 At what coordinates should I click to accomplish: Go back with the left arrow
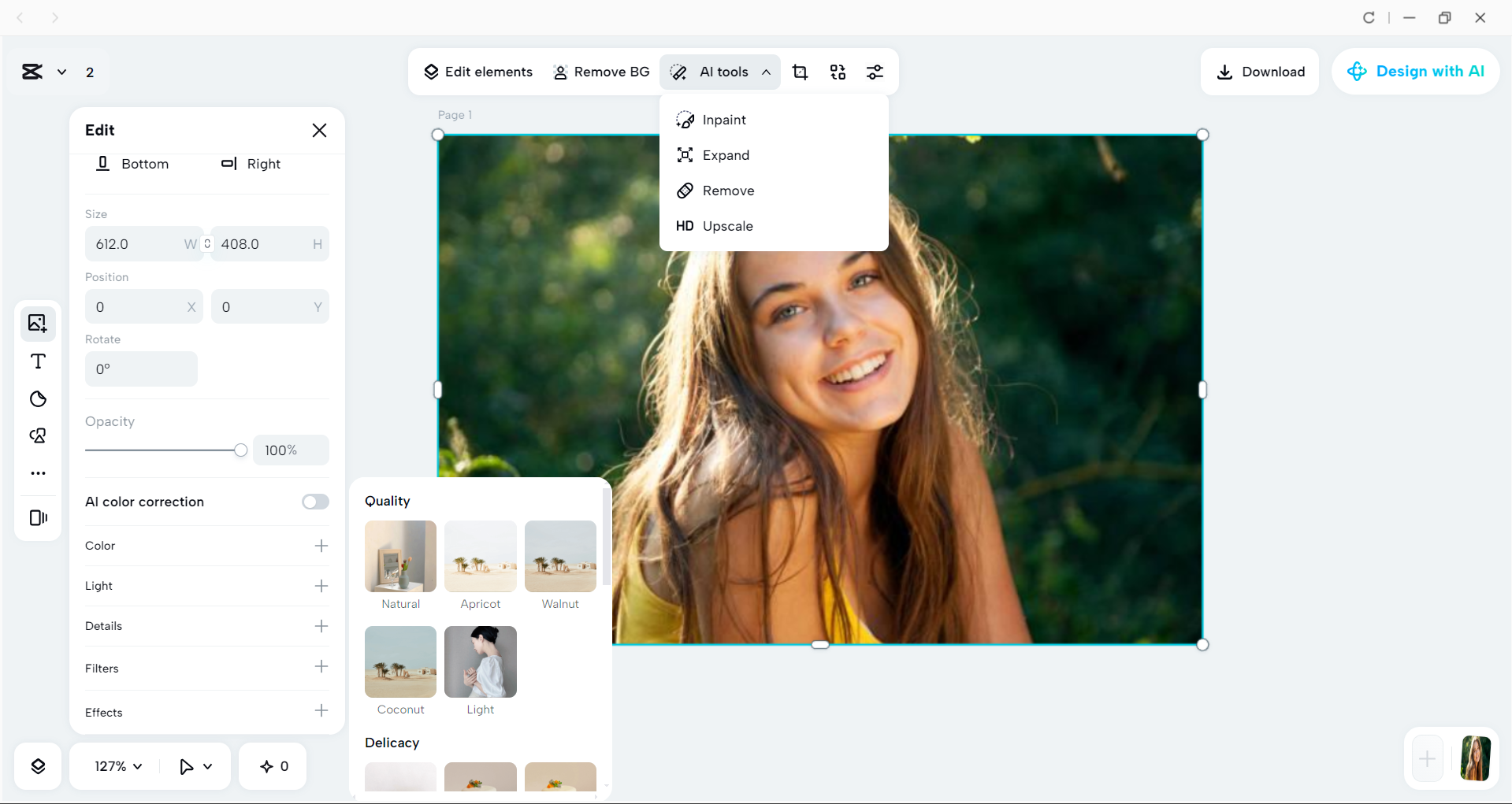[x=20, y=17]
